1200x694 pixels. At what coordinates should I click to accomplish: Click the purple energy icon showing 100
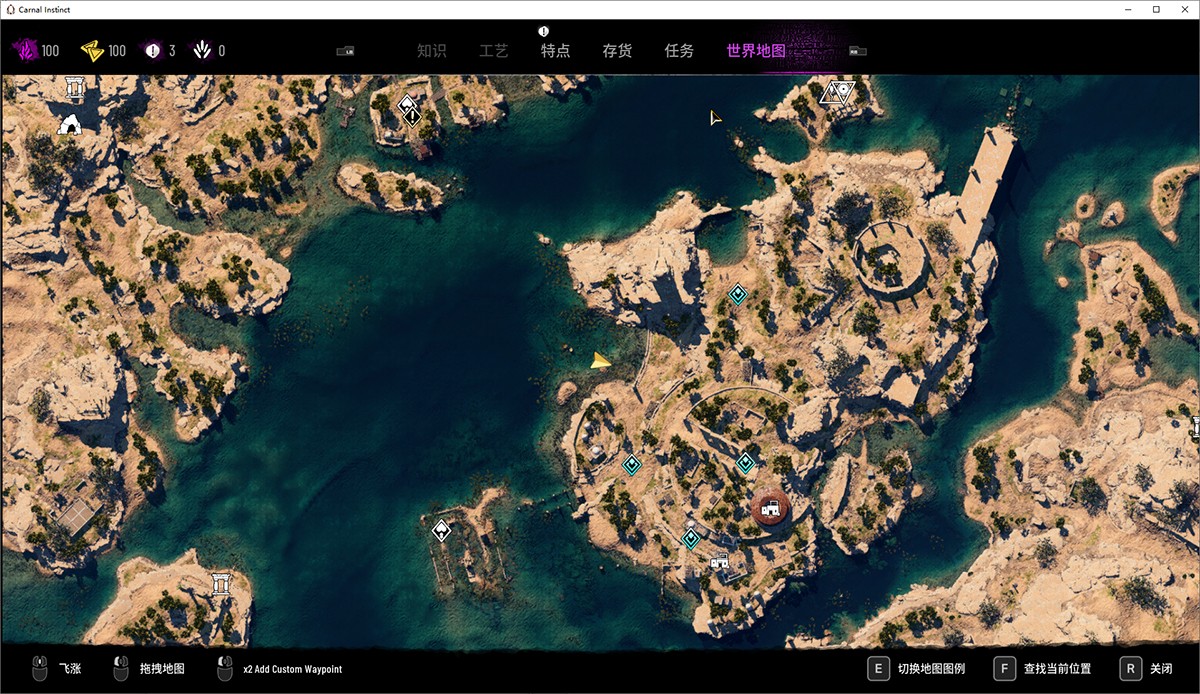click(23, 50)
